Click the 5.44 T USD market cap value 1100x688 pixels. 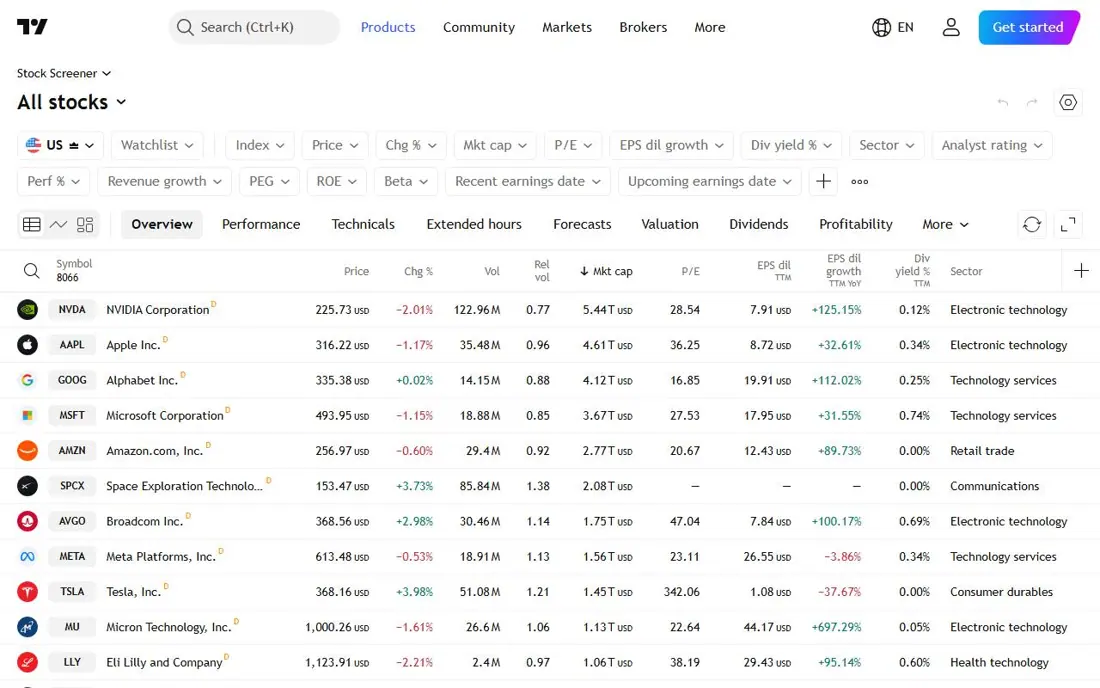pos(608,309)
